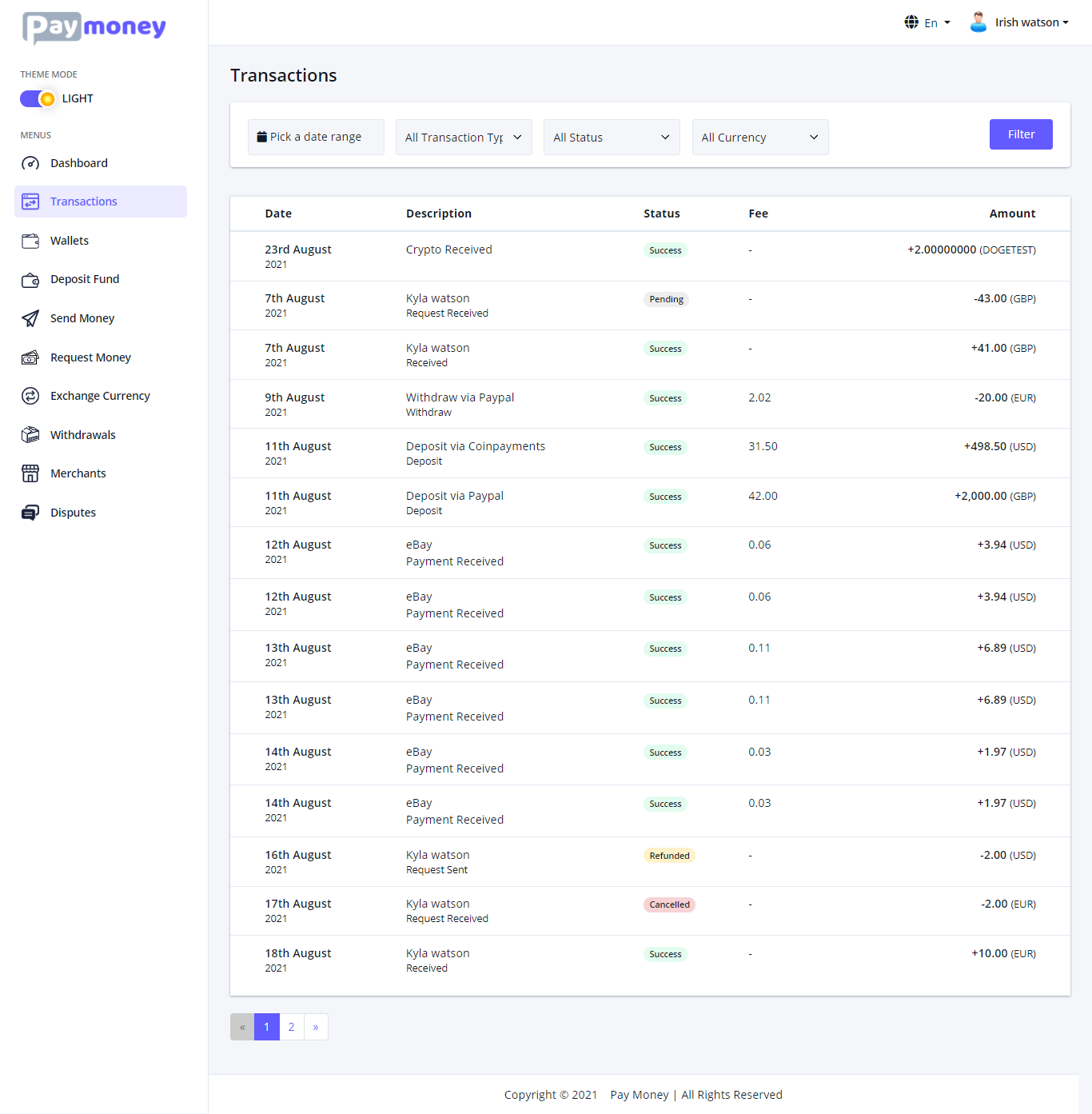Toggle the light theme mode switch

click(38, 98)
